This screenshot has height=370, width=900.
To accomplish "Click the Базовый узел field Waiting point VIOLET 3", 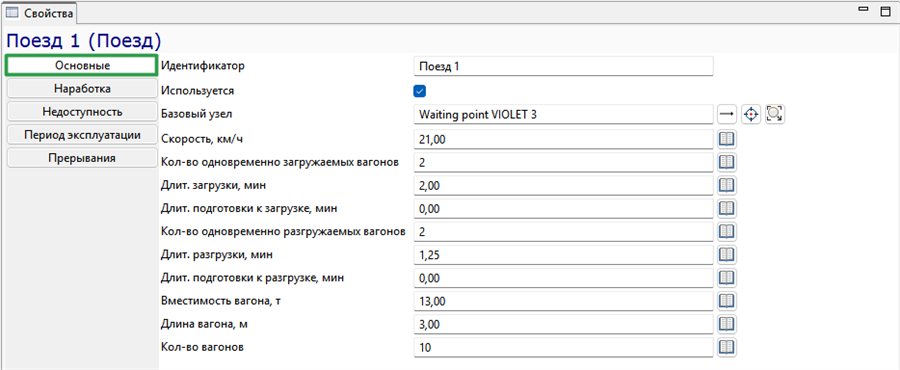I will coord(563,114).
